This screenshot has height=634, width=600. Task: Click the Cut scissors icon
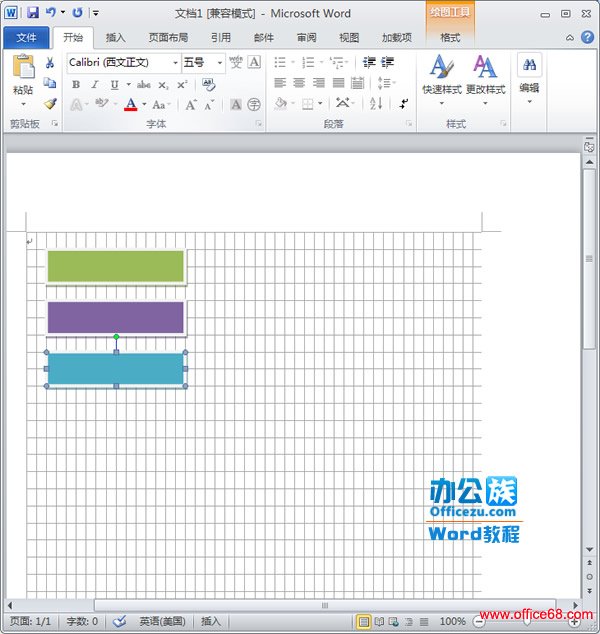pyautogui.click(x=50, y=62)
